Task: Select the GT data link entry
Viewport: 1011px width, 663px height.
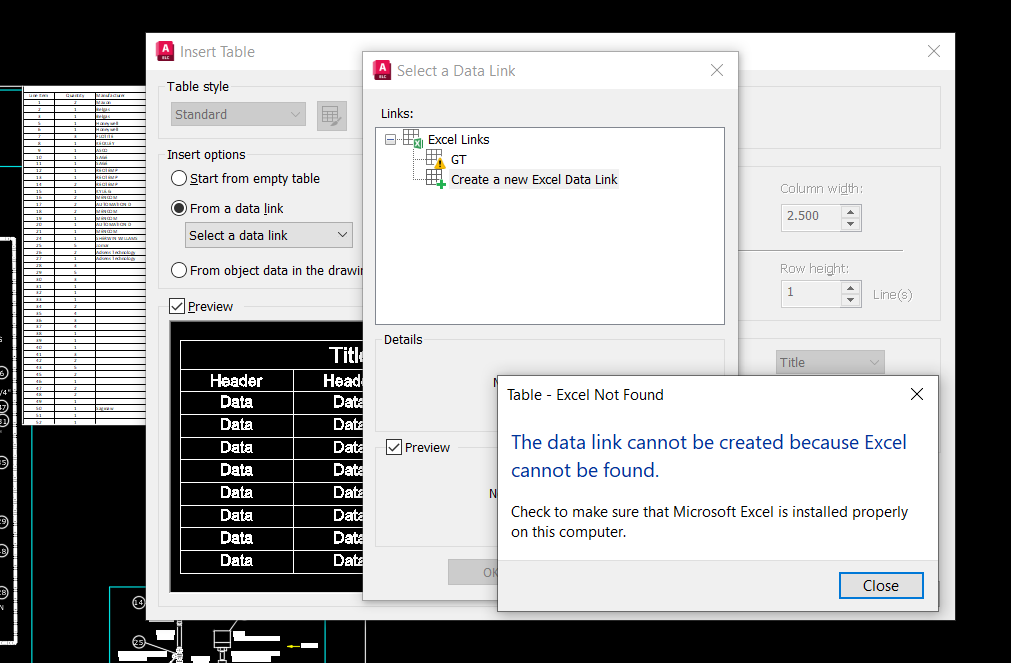Action: tap(458, 159)
